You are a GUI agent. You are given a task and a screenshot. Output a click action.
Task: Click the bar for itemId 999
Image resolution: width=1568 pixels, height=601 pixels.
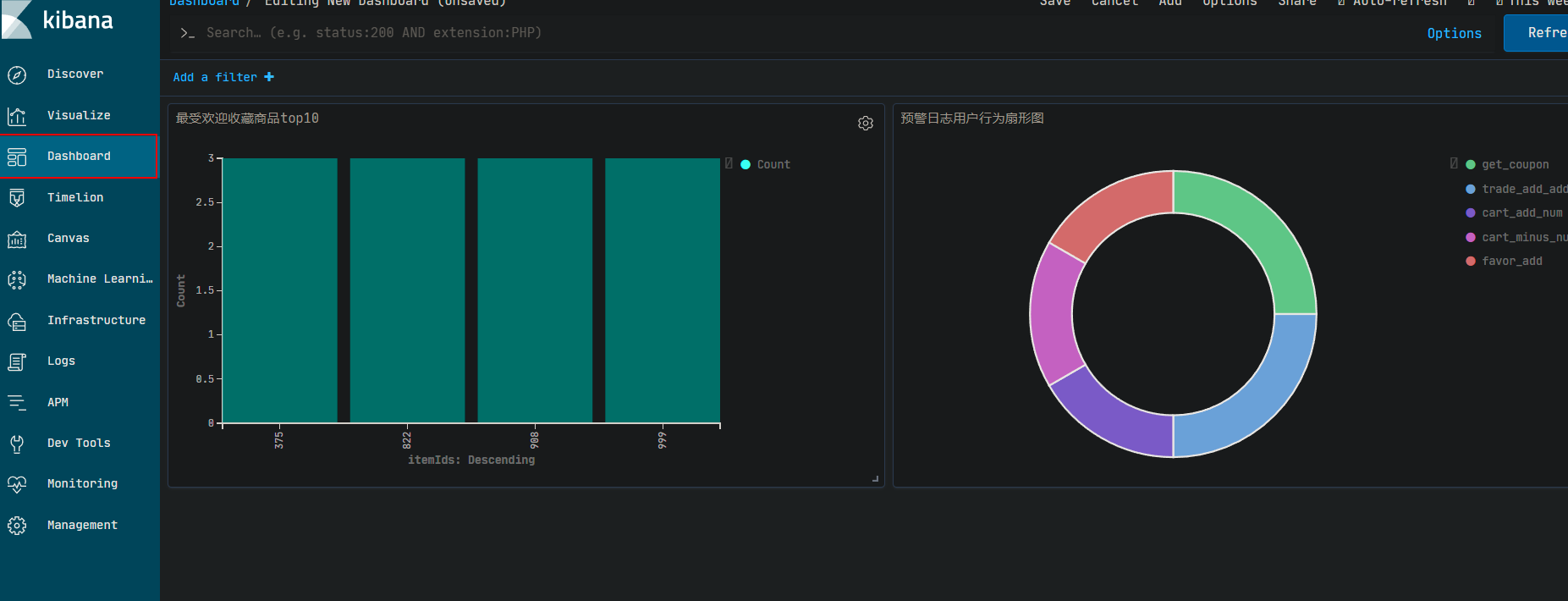point(663,290)
